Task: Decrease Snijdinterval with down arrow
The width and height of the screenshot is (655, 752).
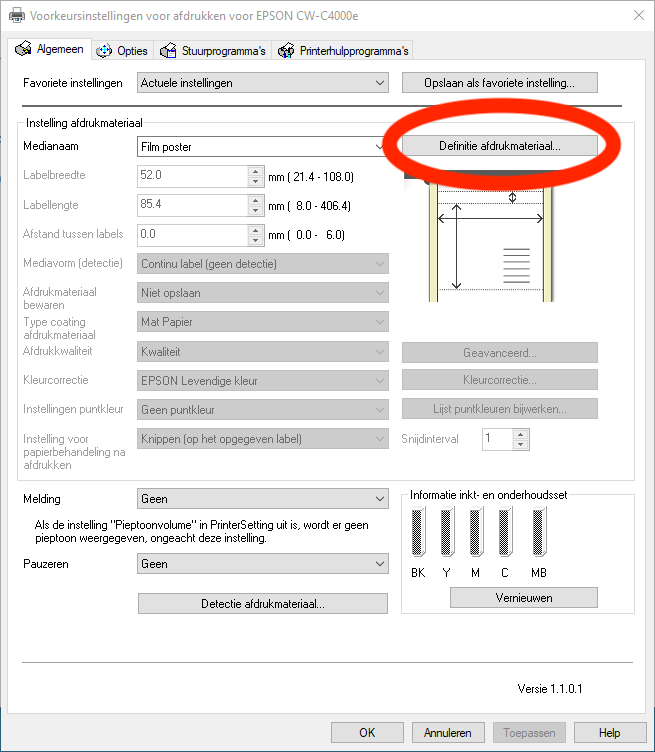Action: tap(521, 445)
